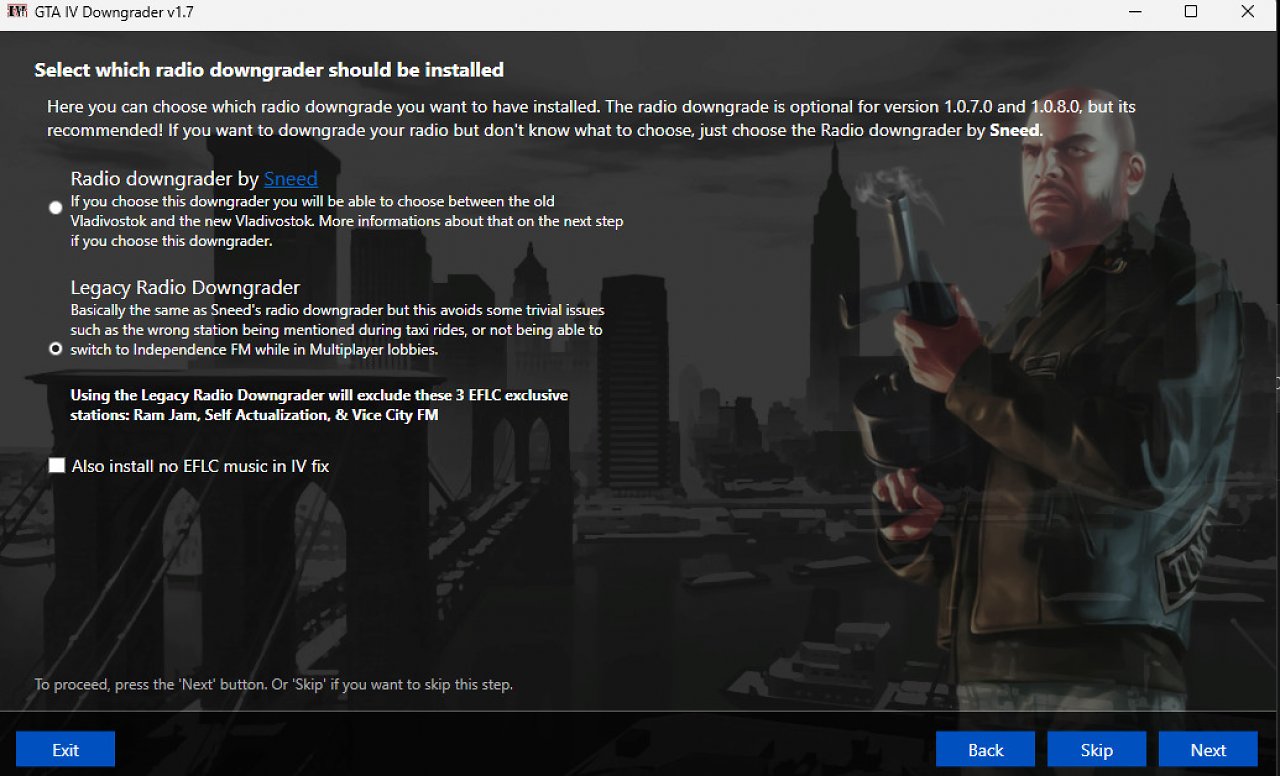This screenshot has height=776, width=1280.
Task: Go back with the Back button
Action: (986, 750)
